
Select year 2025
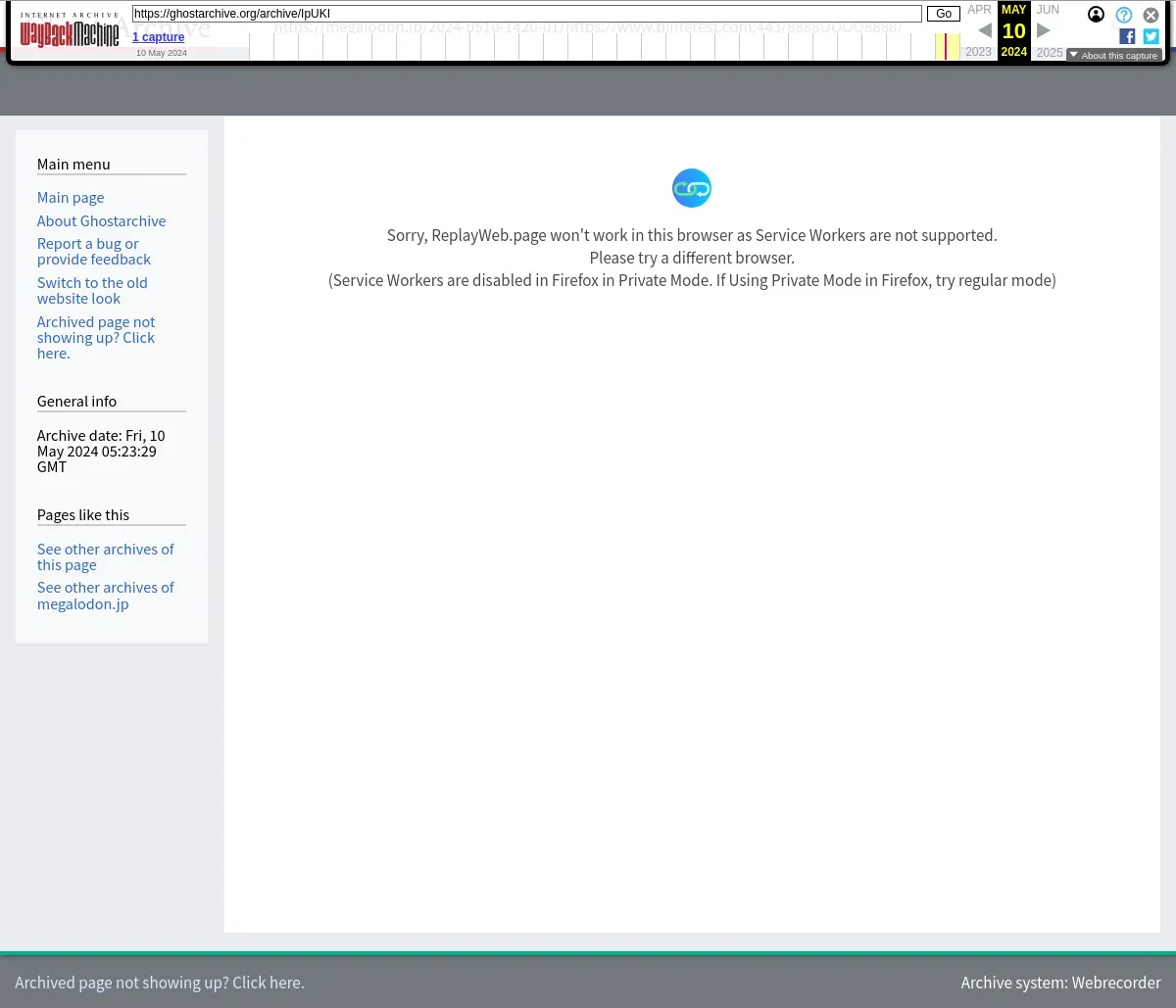1050,52
